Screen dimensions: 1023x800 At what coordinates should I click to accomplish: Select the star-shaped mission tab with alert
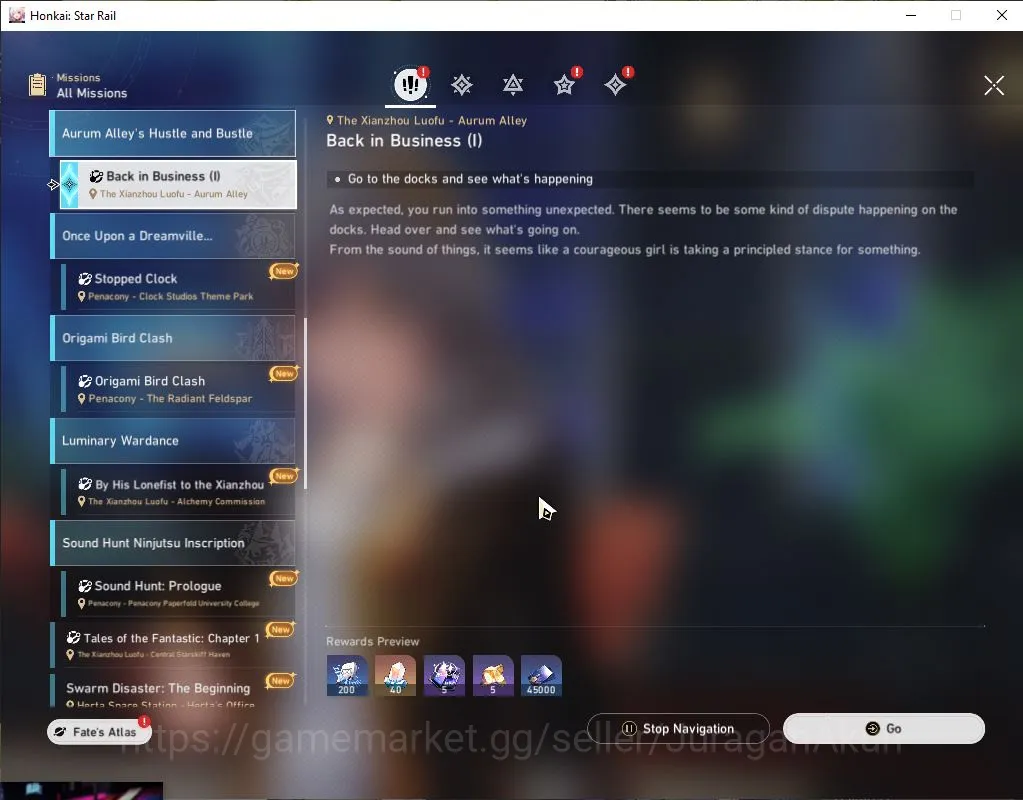pos(564,85)
